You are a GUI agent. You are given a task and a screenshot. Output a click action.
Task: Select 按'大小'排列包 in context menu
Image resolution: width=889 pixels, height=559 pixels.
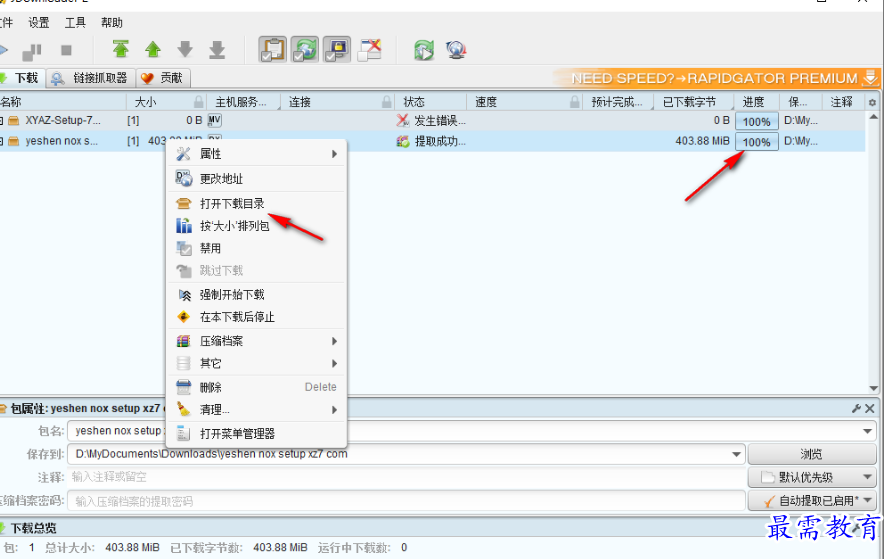click(256, 226)
